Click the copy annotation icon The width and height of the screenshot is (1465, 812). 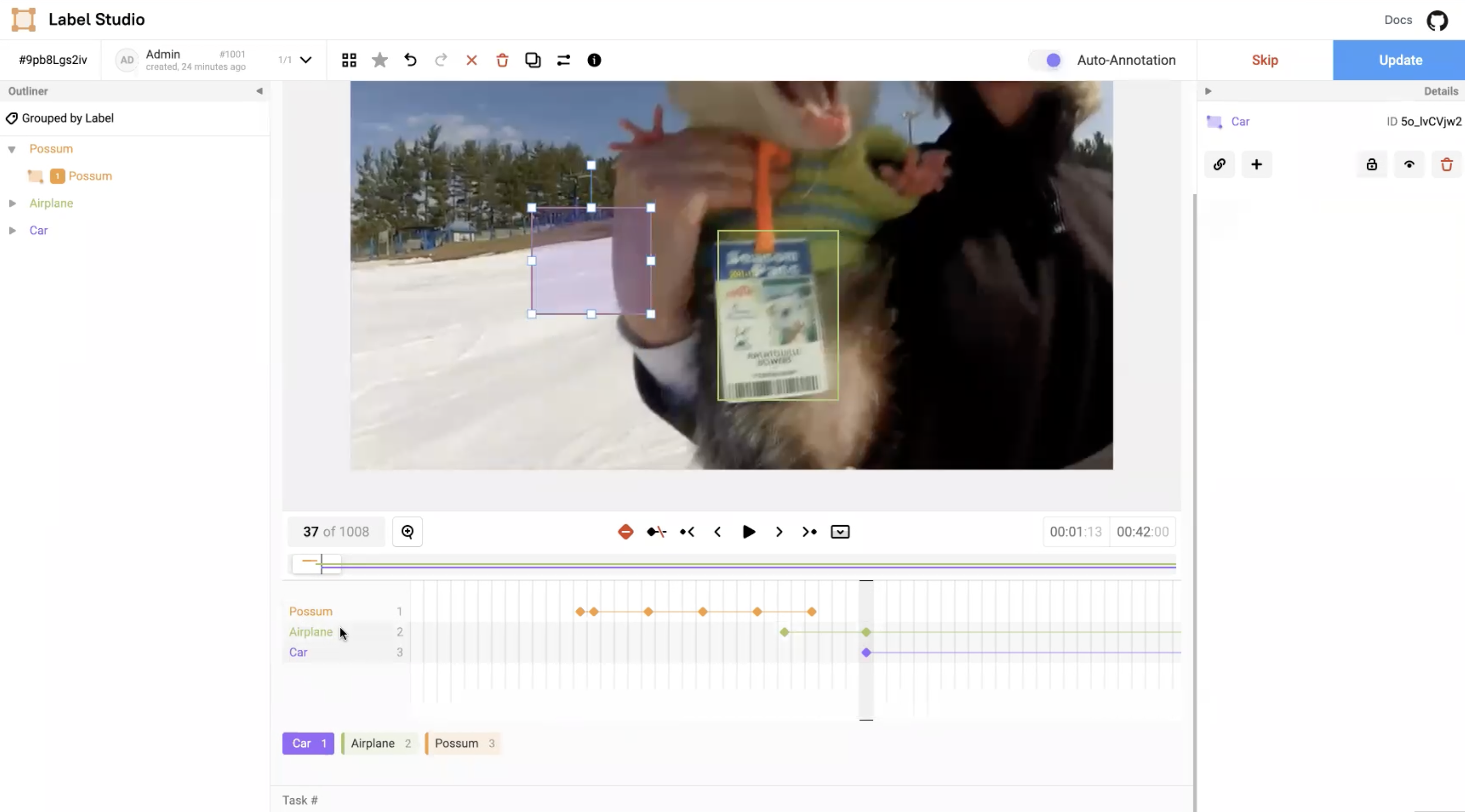pos(532,60)
